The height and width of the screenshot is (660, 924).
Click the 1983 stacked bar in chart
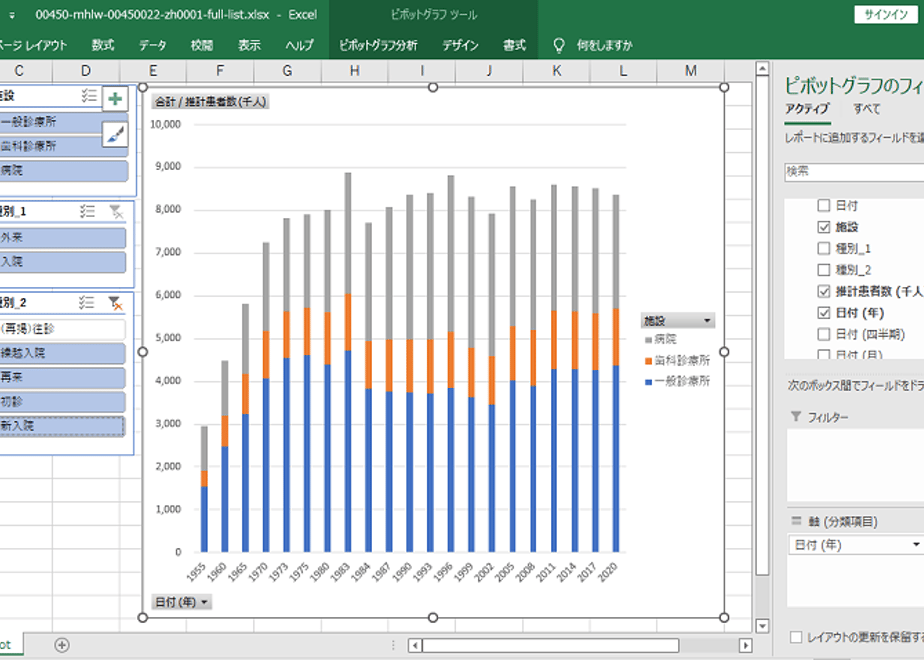pyautogui.click(x=348, y=362)
